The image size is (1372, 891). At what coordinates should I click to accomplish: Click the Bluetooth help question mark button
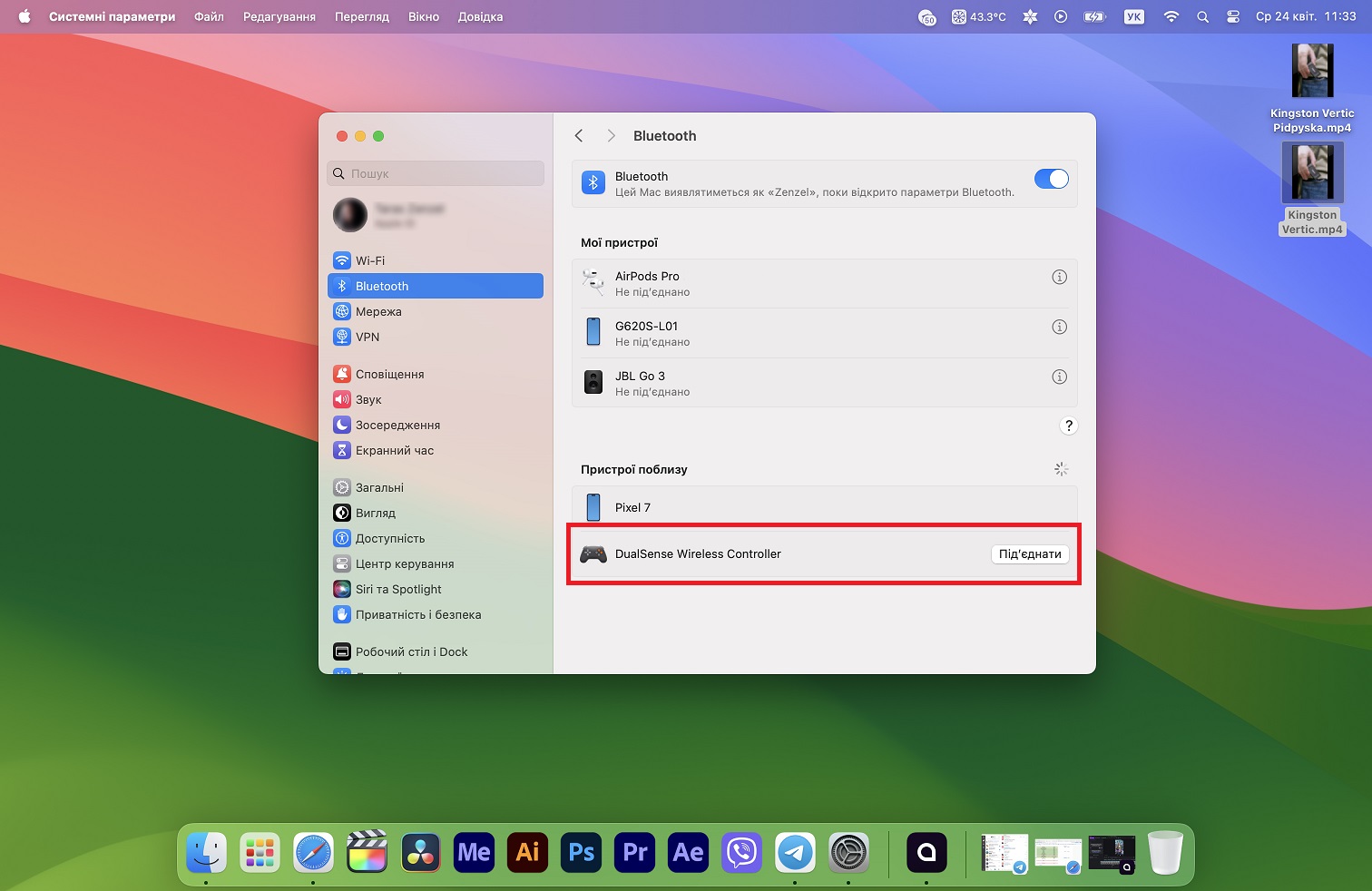(x=1069, y=426)
